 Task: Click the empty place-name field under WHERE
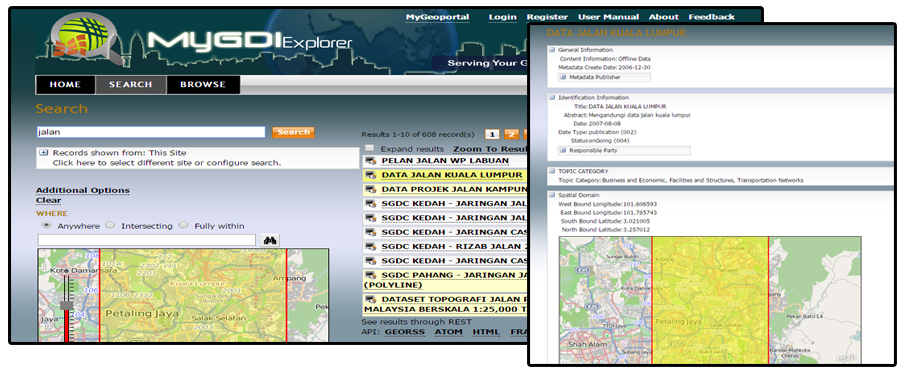(x=146, y=240)
